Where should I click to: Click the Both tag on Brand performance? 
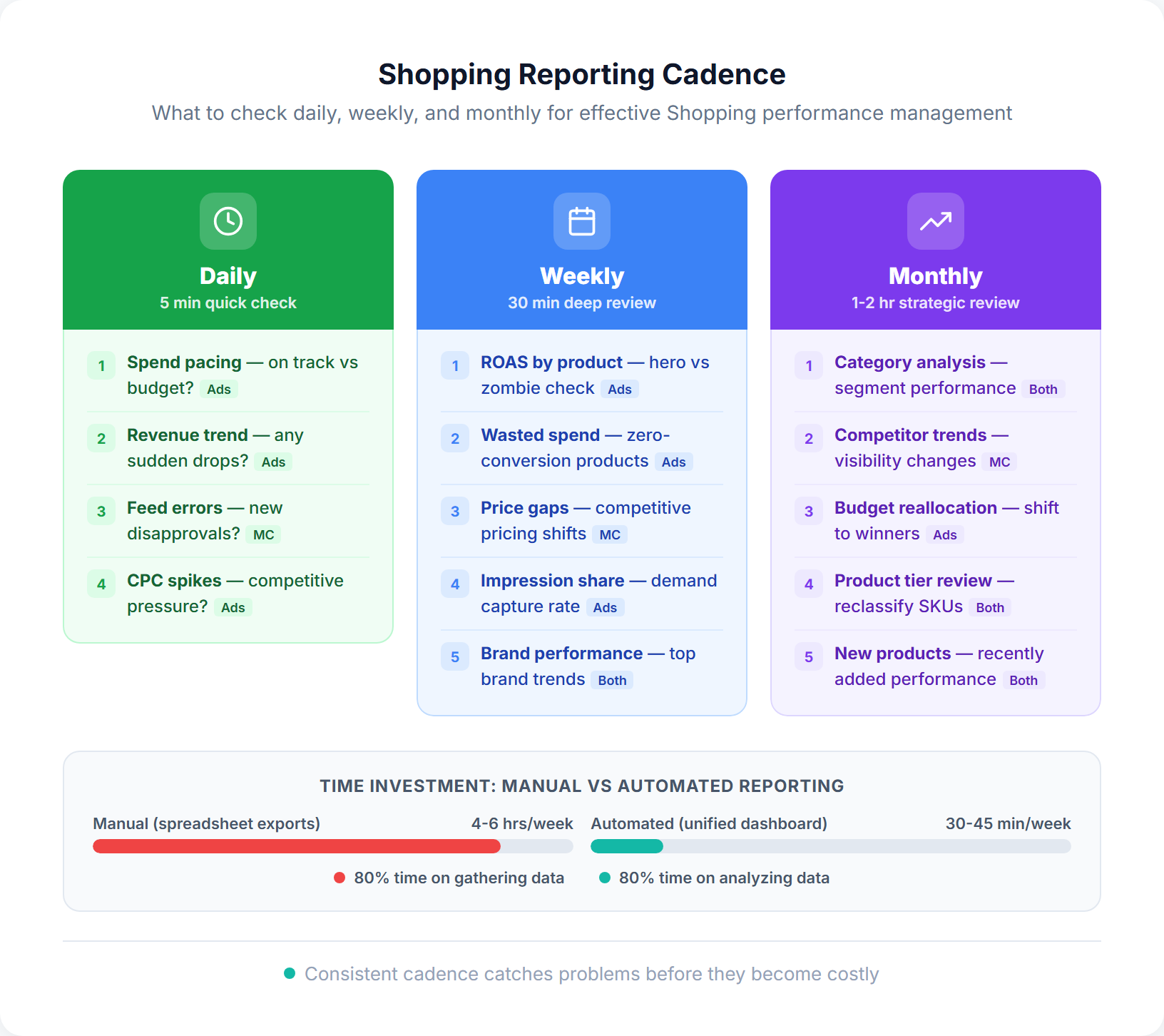coord(612,680)
